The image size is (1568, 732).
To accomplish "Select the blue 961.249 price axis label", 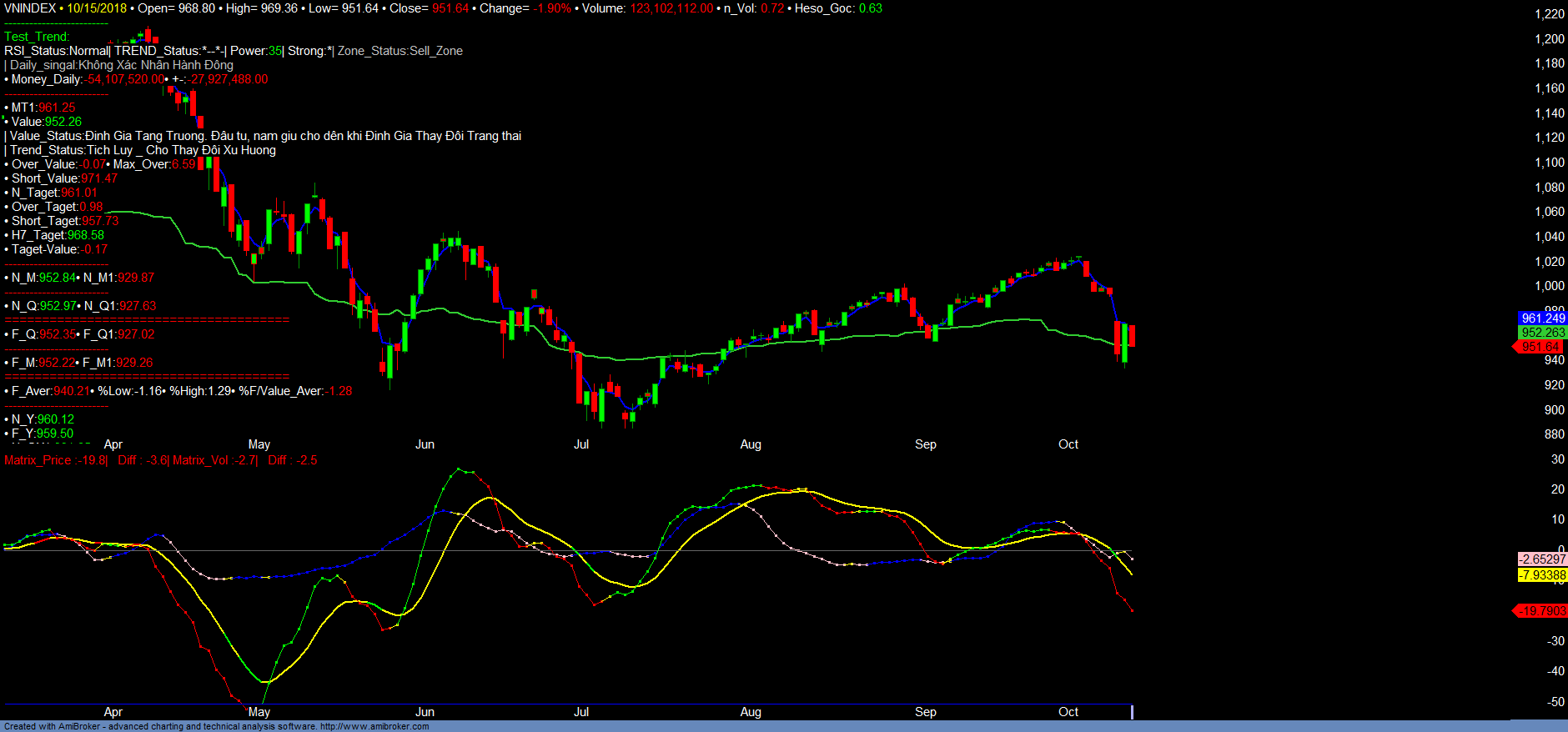I will click(x=1542, y=318).
